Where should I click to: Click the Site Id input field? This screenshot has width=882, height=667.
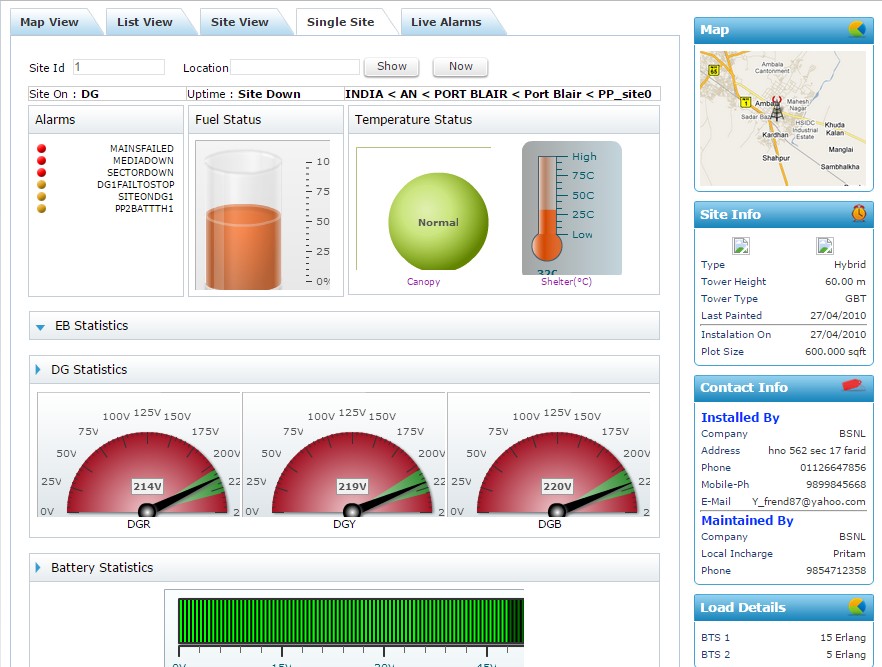point(118,67)
